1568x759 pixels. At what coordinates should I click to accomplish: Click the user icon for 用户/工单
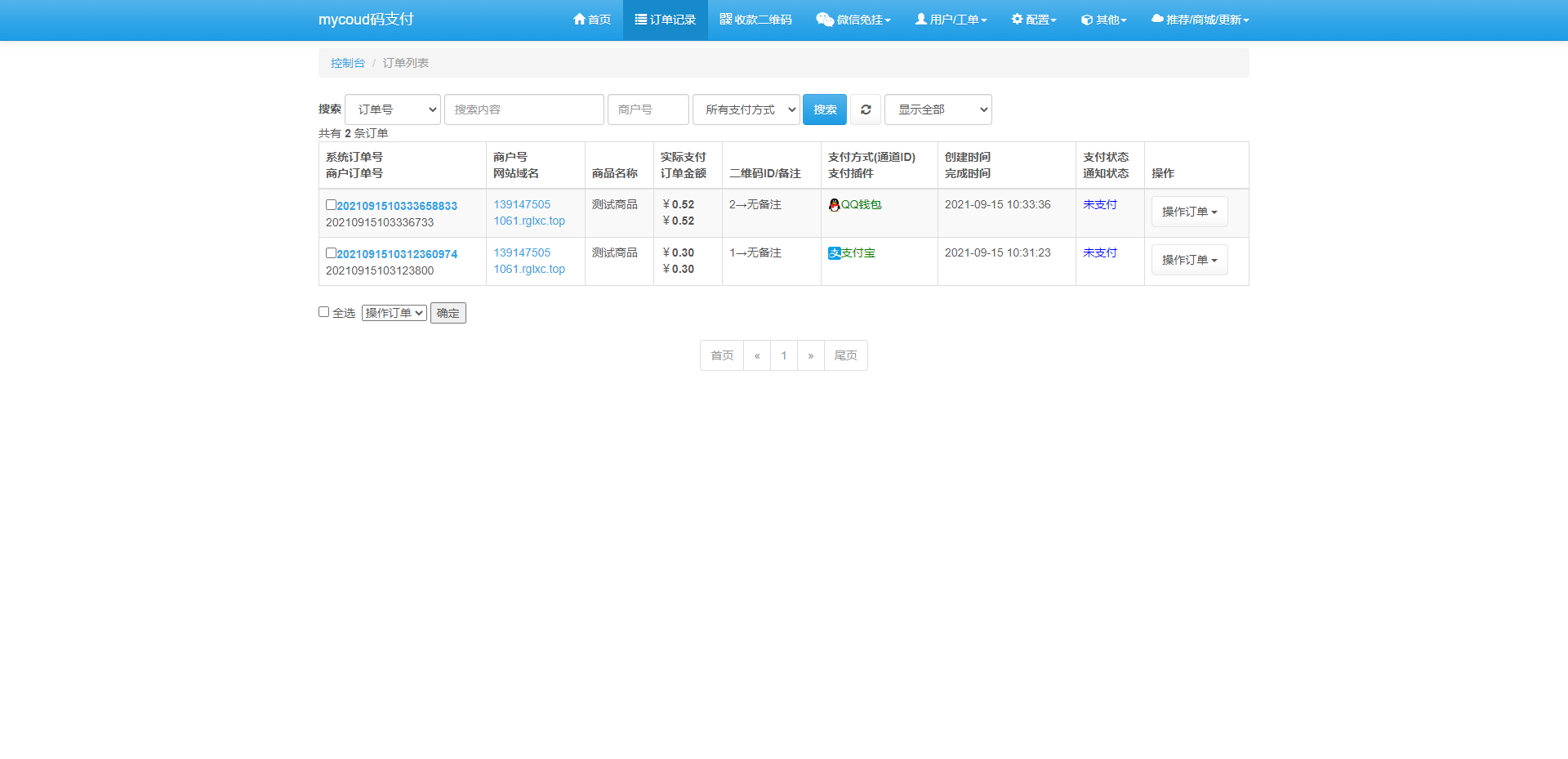click(x=920, y=19)
